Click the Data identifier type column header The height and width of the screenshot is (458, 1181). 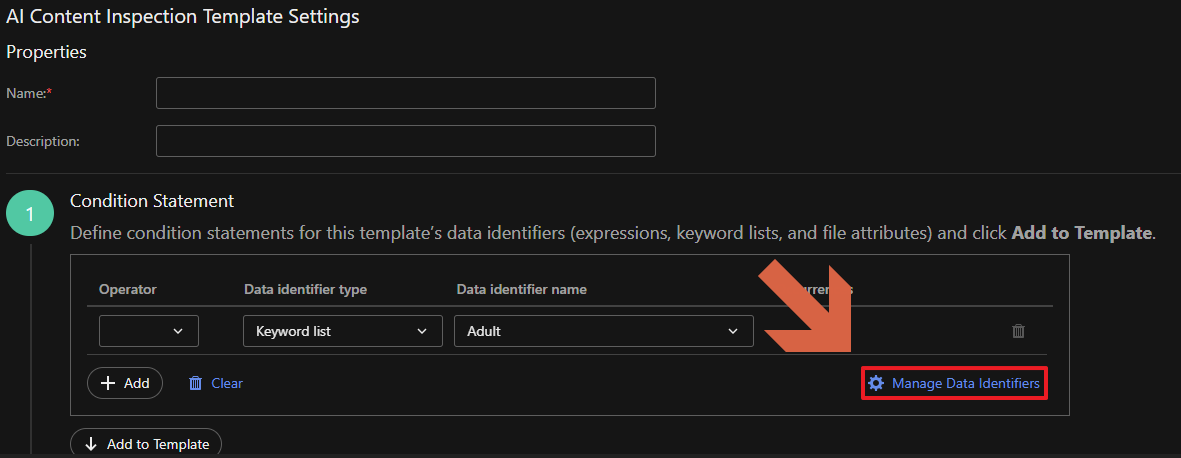[x=305, y=289]
